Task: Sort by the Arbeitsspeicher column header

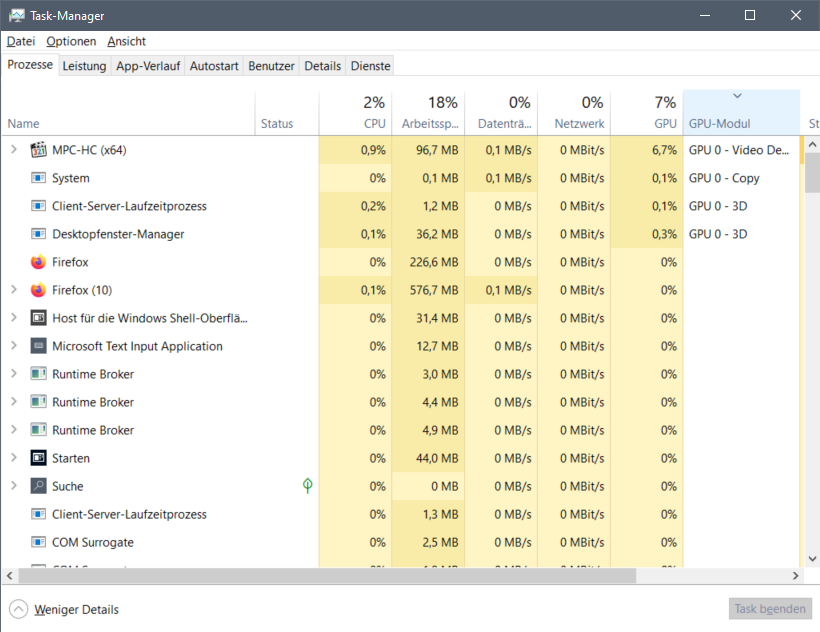Action: click(x=428, y=112)
